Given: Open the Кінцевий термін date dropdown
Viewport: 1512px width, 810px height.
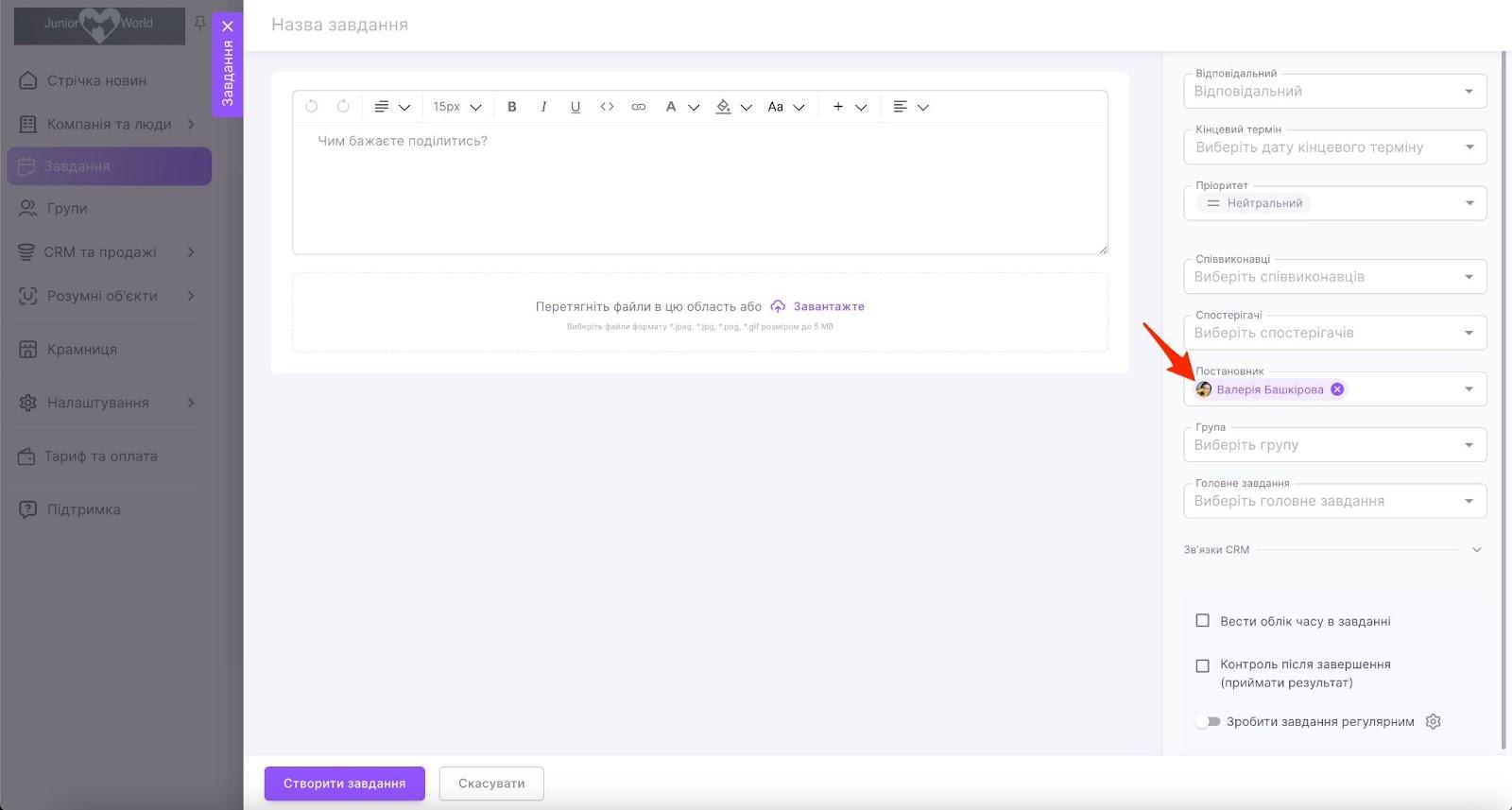Looking at the screenshot, I should click(1335, 147).
